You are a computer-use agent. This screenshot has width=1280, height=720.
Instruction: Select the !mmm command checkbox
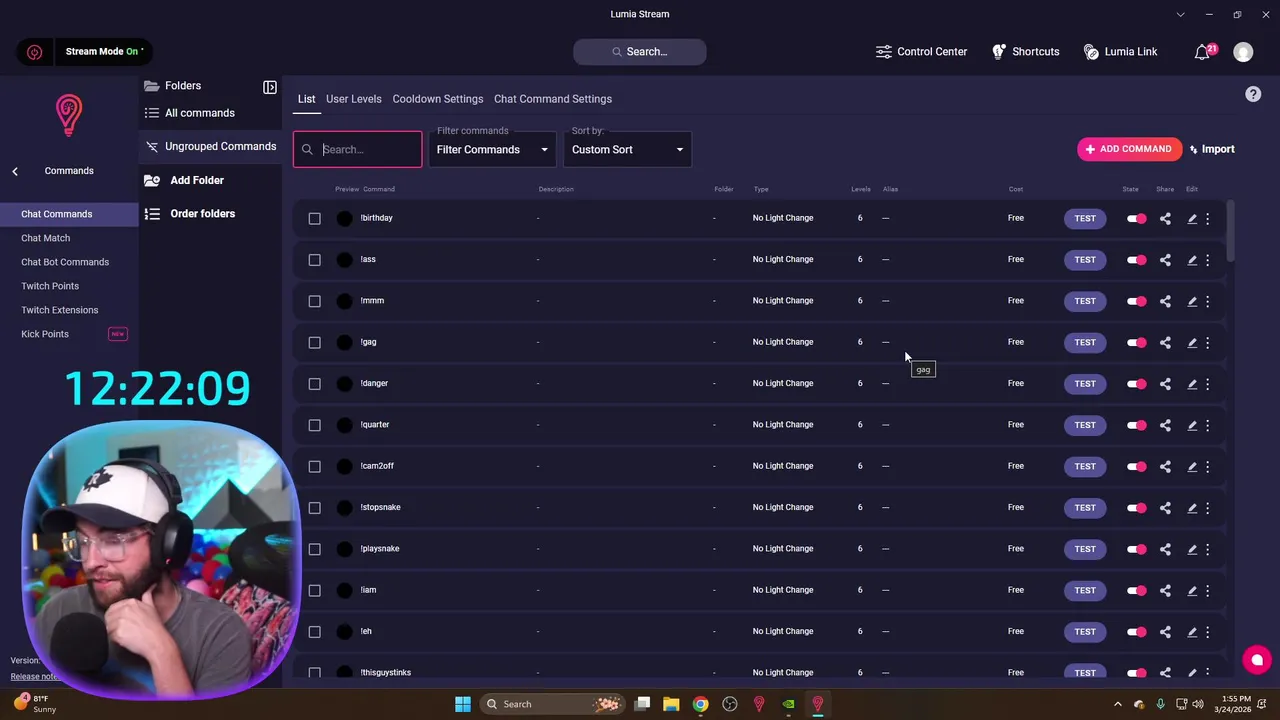(315, 301)
